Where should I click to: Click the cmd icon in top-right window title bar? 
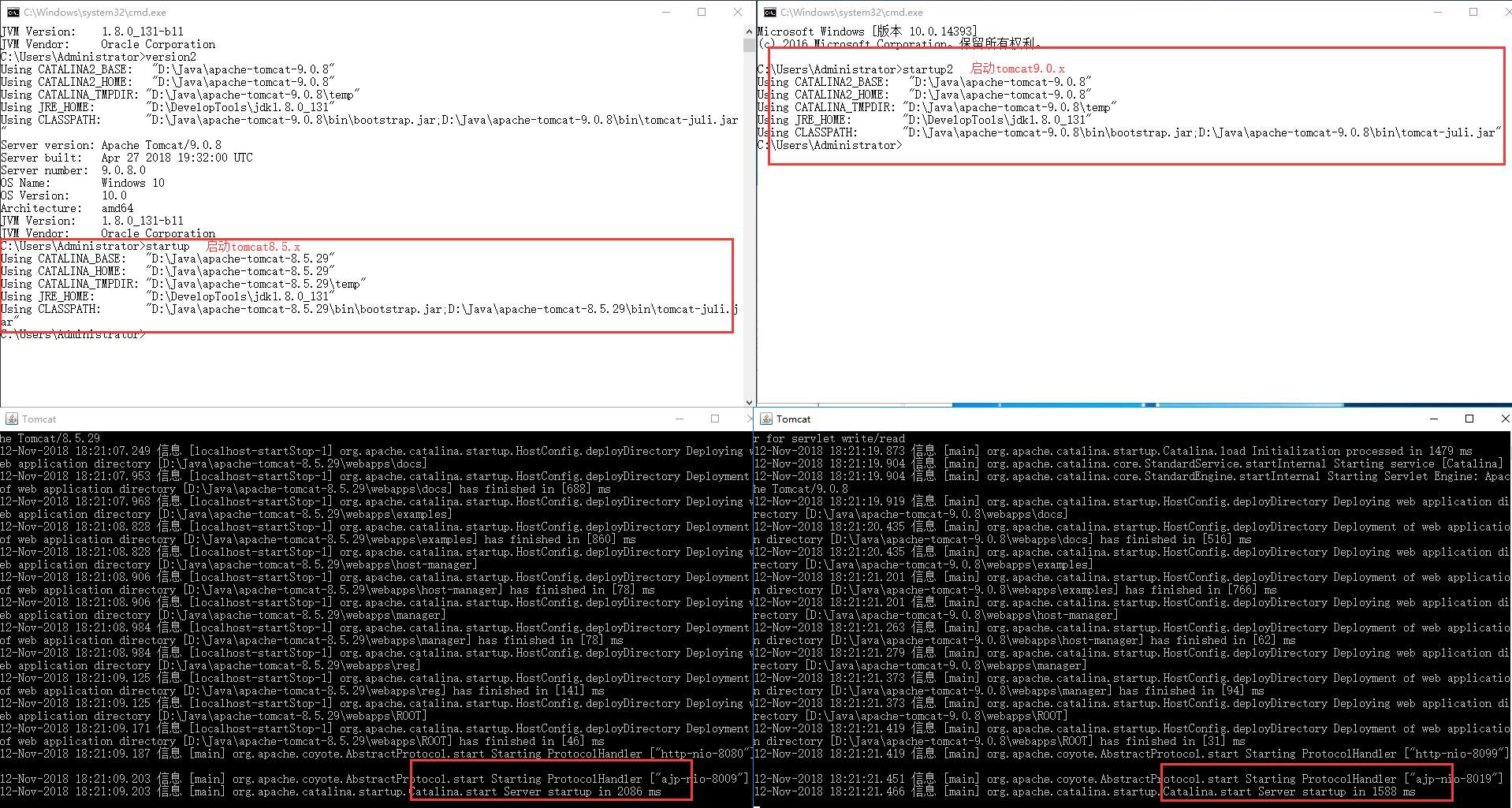pyautogui.click(x=770, y=12)
